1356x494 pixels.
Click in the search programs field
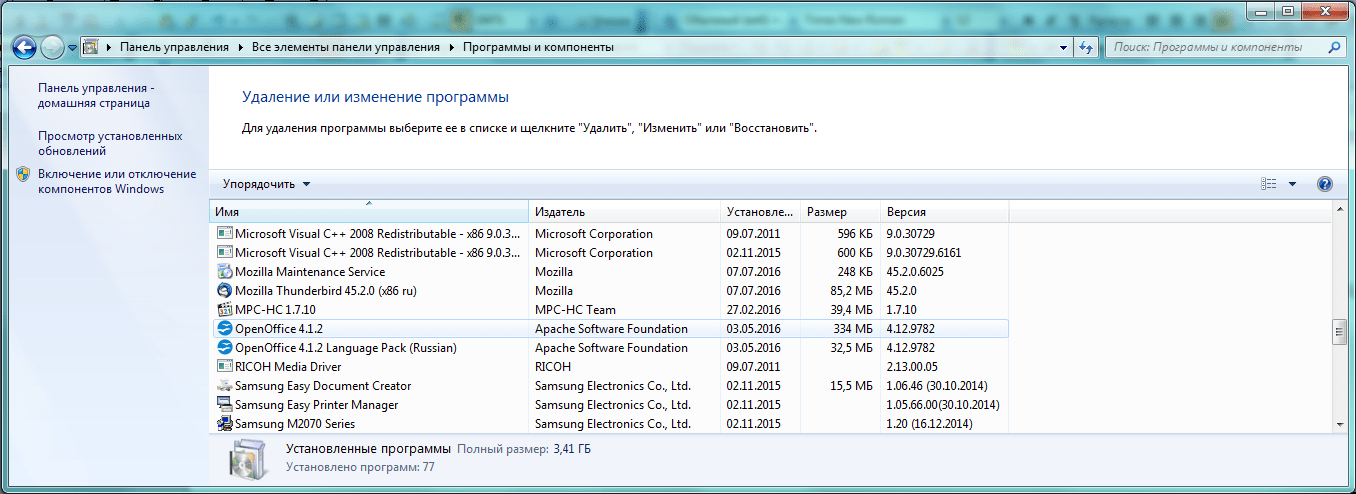click(1213, 47)
